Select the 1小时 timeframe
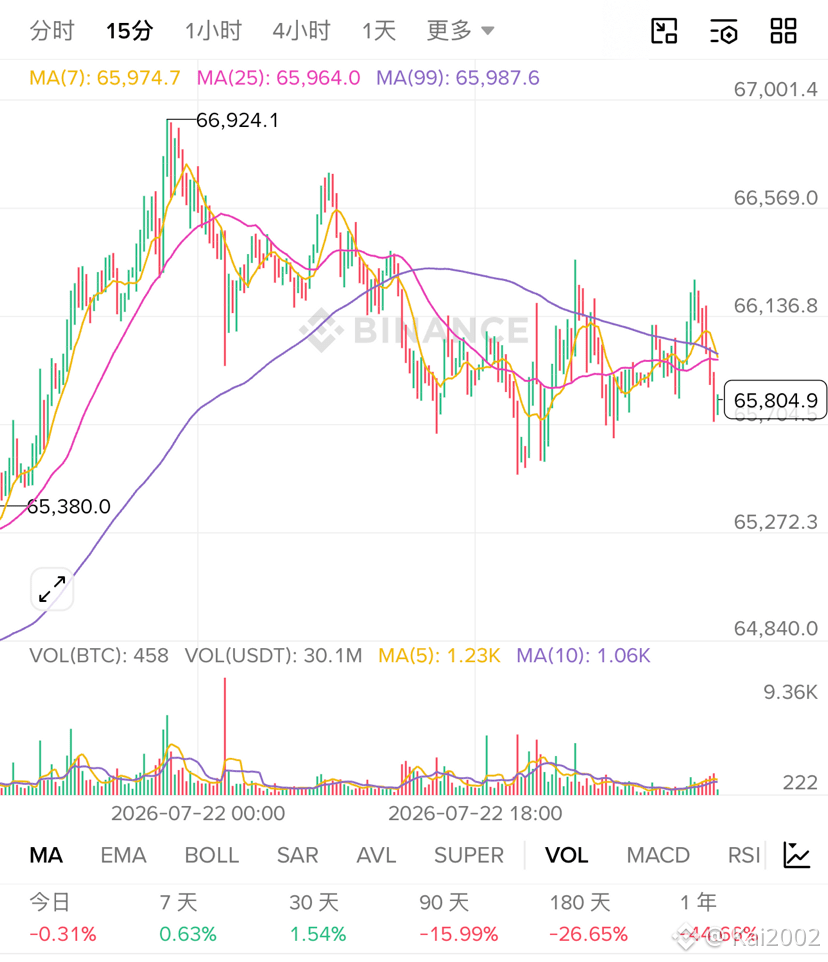 [x=213, y=30]
